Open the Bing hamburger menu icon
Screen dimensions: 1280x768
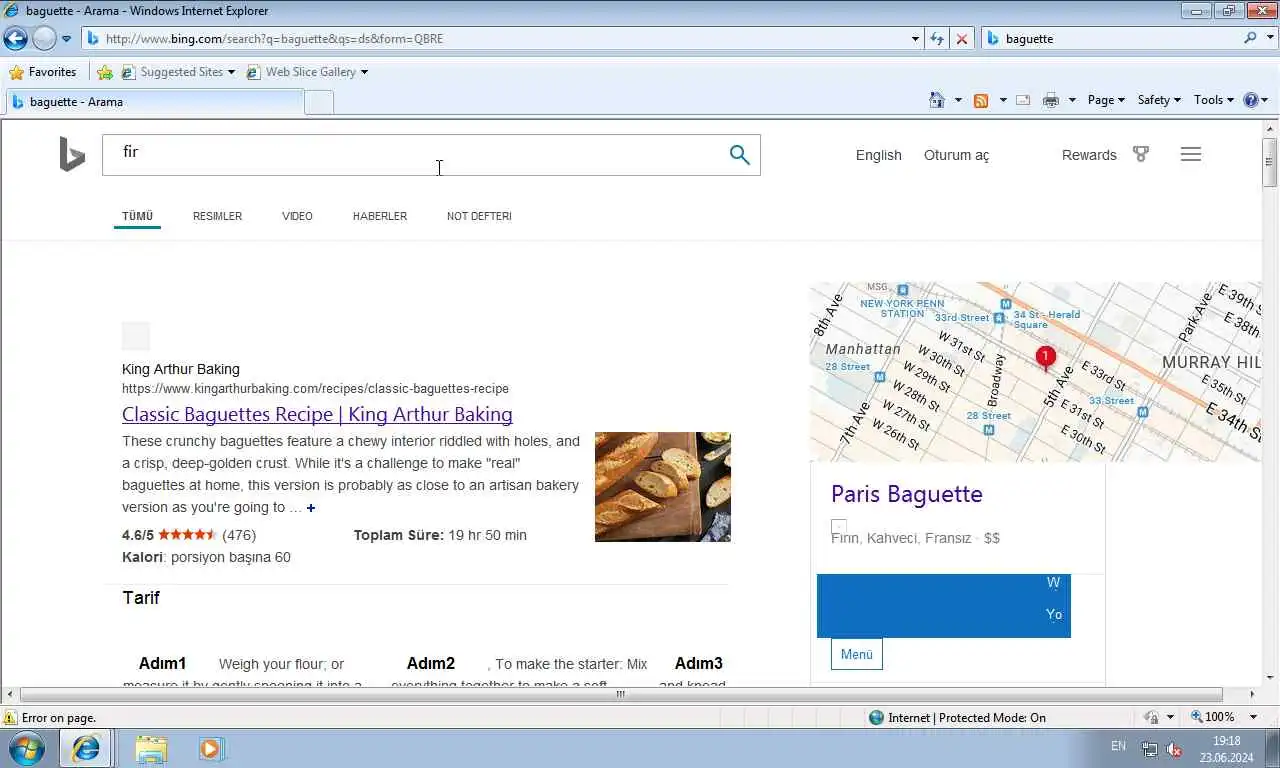click(x=1190, y=154)
